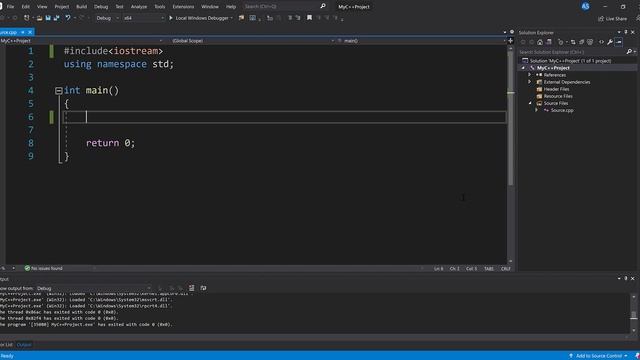Click the Output panel vertical scrollbar

tap(633, 313)
